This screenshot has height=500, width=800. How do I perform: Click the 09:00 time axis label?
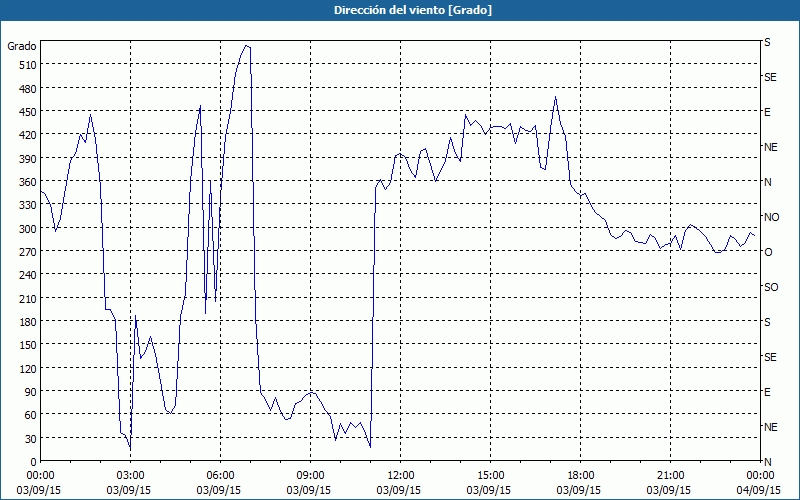pyautogui.click(x=310, y=475)
